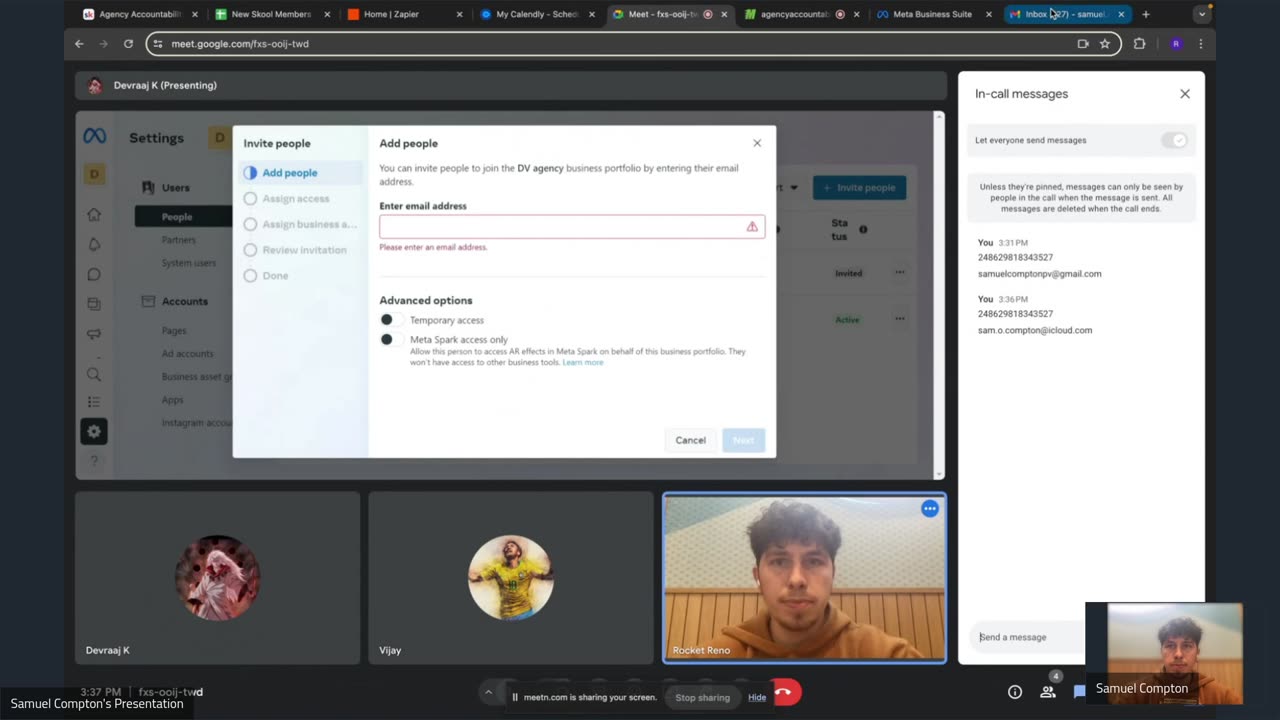The width and height of the screenshot is (1280, 720).
Task: Open a new Chrome tab
Action: 1146,14
